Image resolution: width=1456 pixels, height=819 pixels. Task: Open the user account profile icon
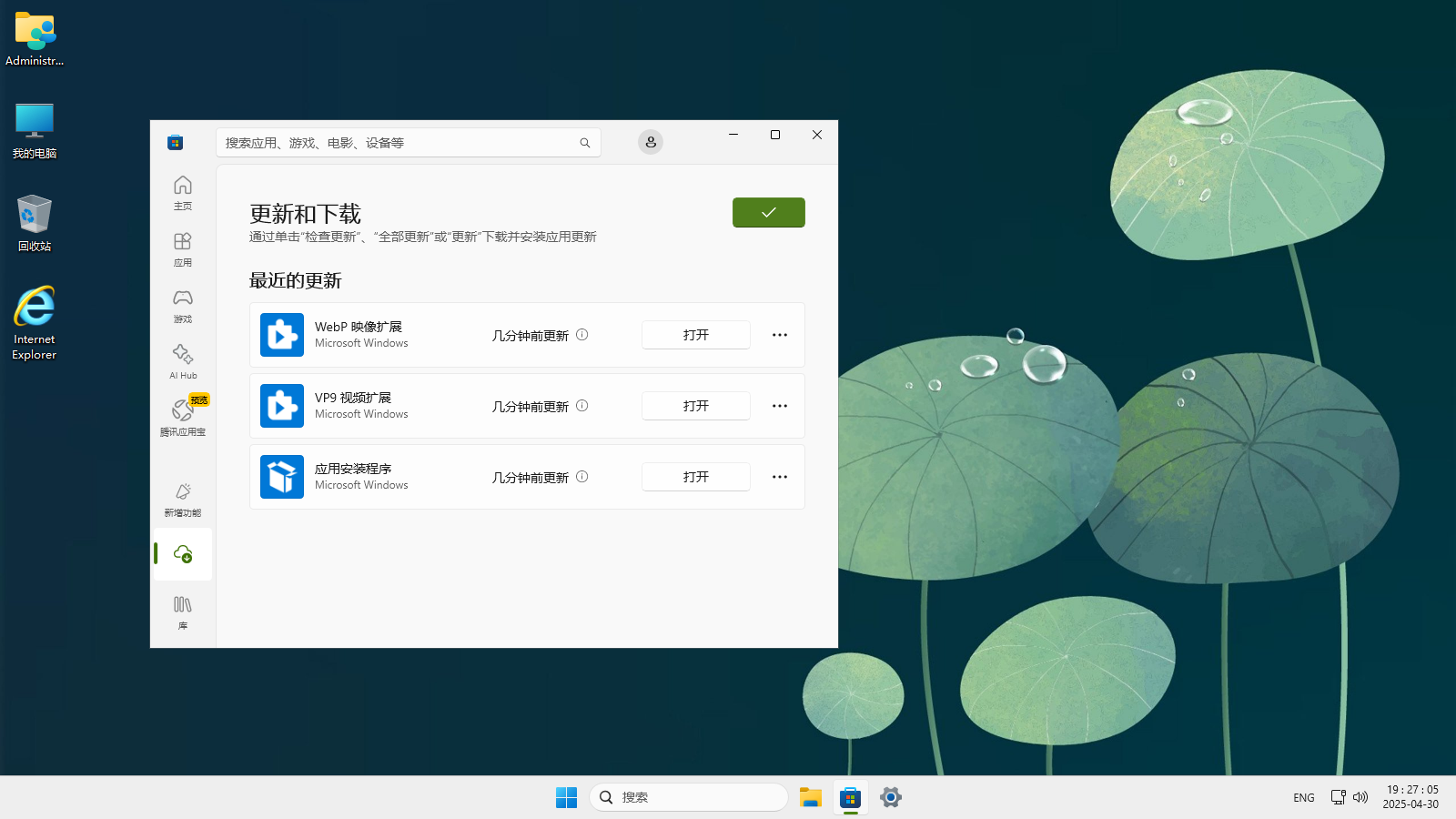pyautogui.click(x=651, y=142)
